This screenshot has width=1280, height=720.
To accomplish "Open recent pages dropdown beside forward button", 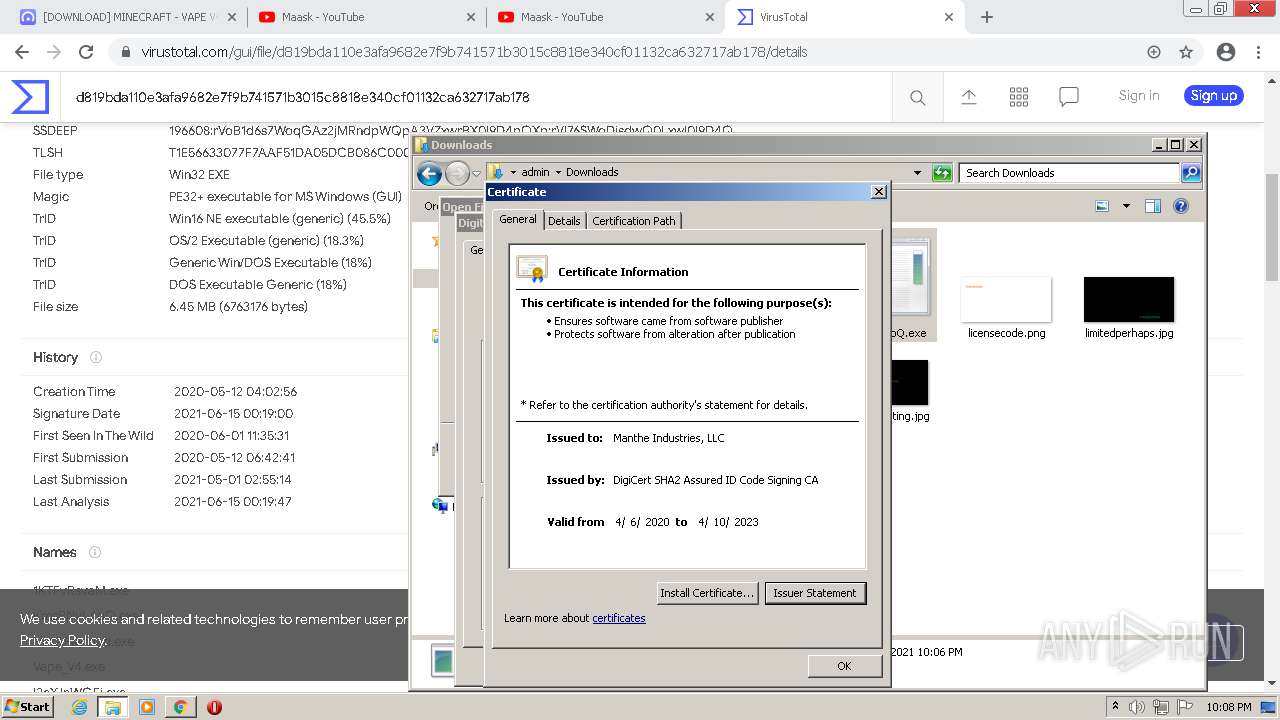I will [x=476, y=173].
